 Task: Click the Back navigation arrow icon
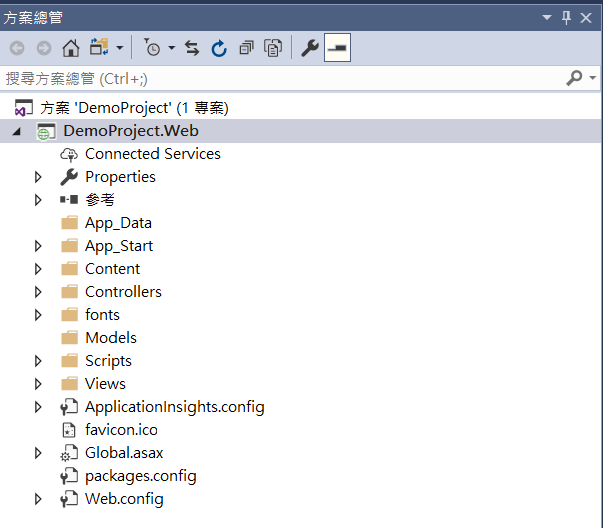[x=17, y=48]
